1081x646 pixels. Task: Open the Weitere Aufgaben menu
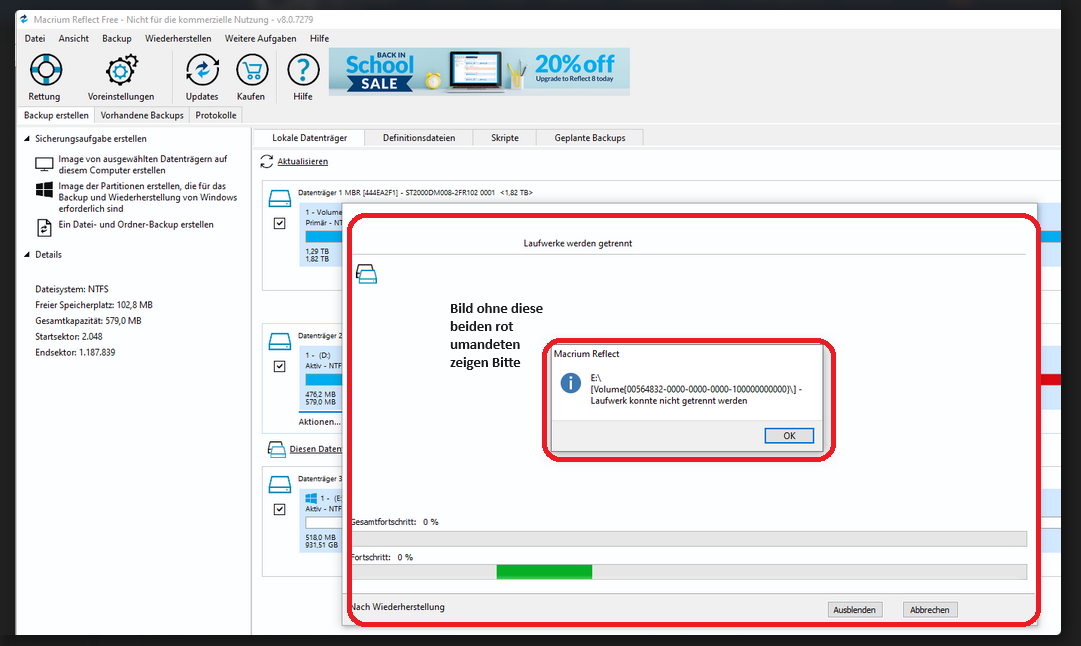[x=261, y=39]
